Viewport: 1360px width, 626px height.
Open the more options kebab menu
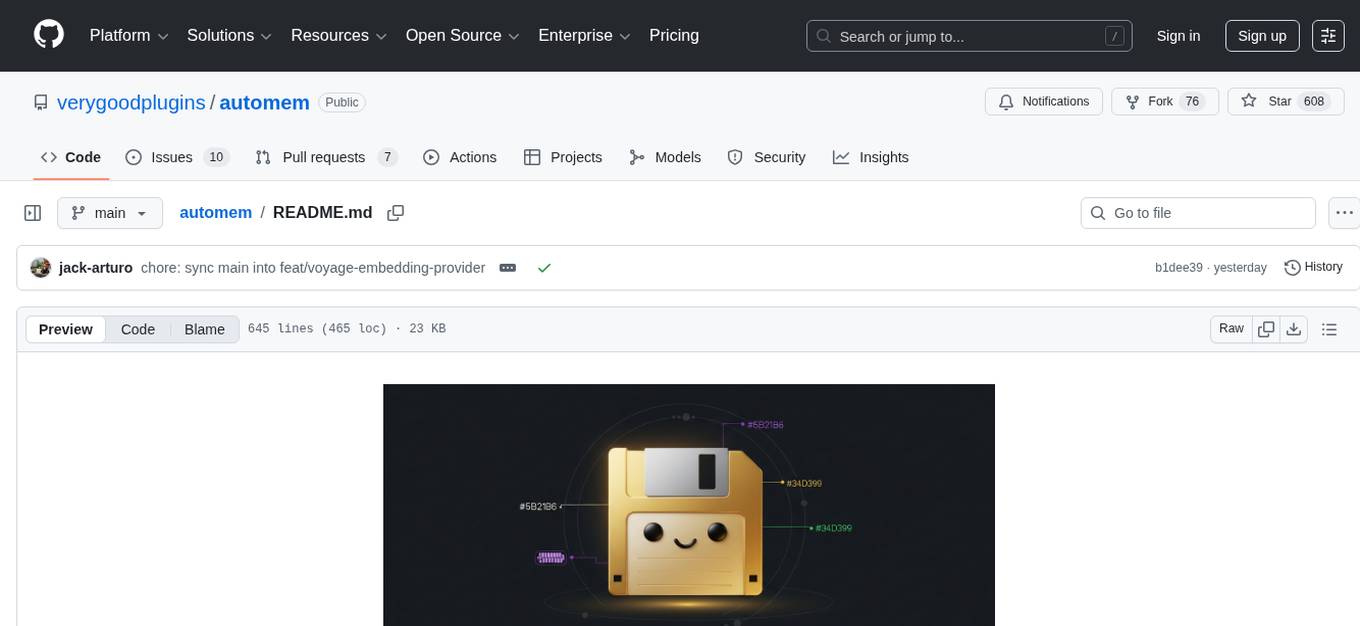pos(1344,212)
